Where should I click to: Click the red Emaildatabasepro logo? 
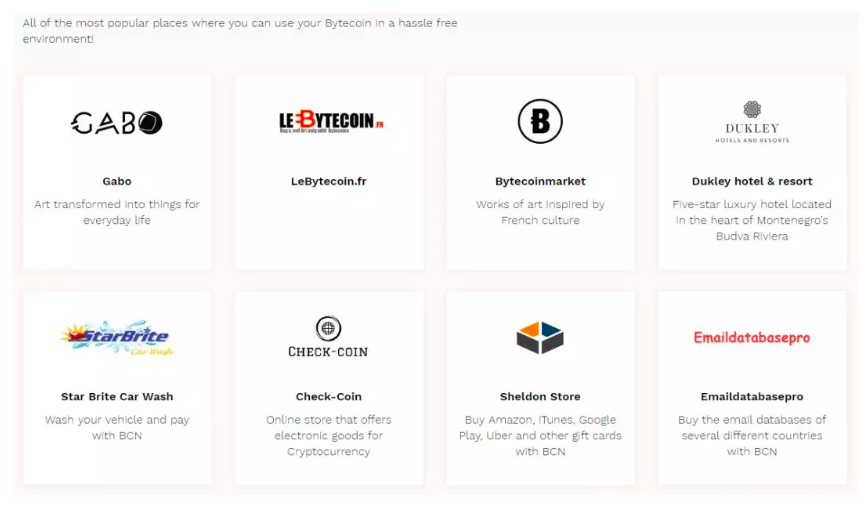752,338
